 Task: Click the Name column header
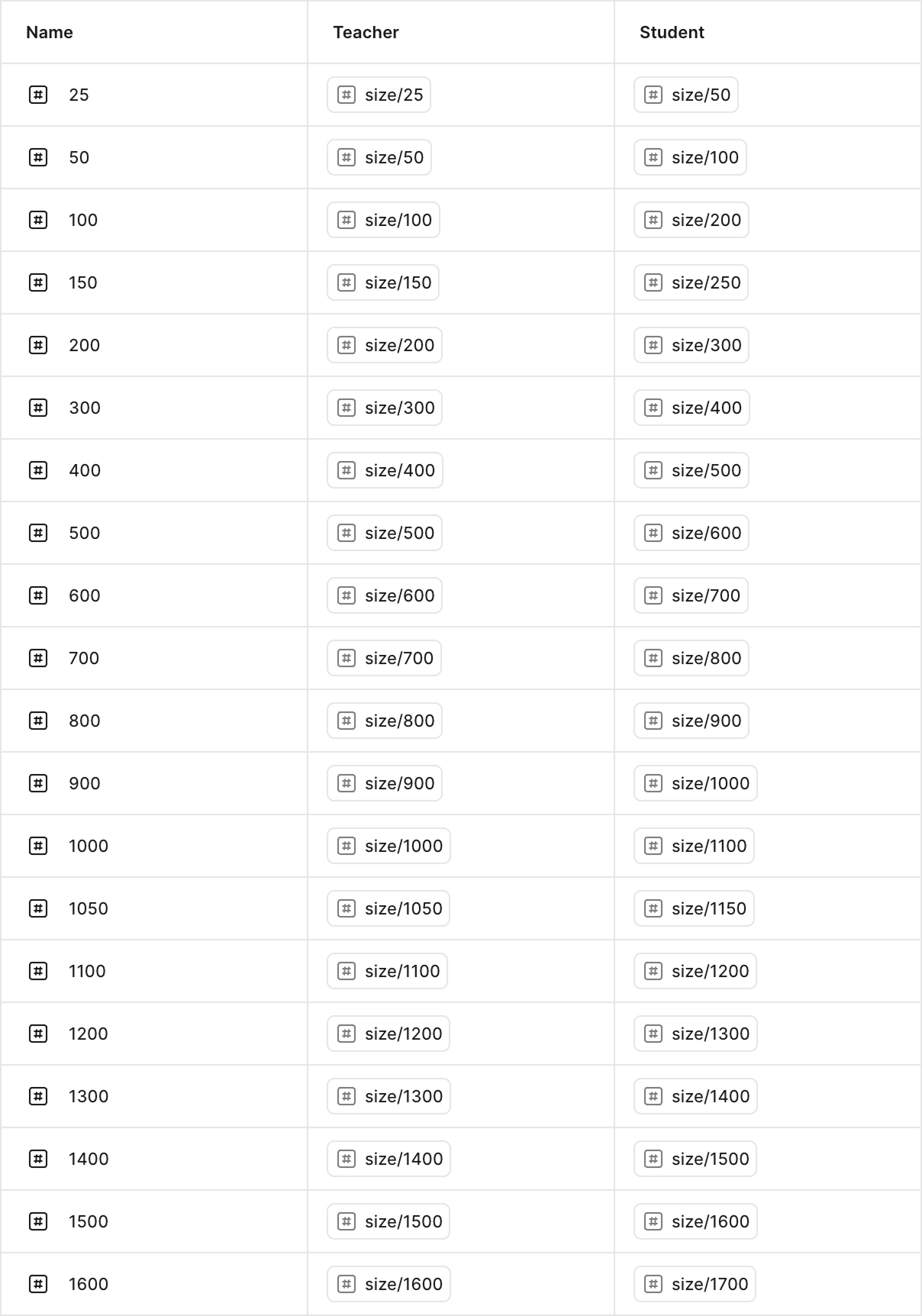click(49, 32)
